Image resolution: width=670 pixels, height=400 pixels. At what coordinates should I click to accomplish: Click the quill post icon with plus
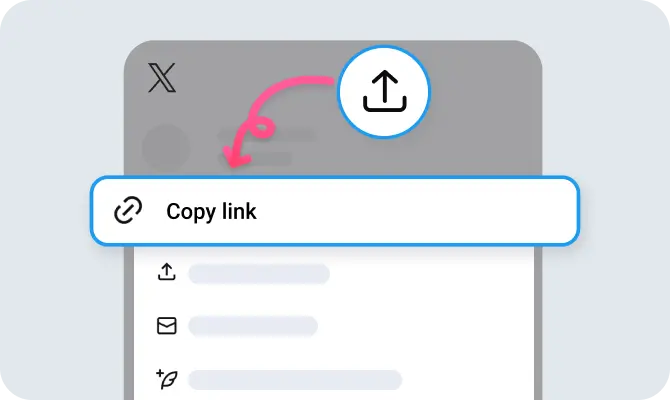coord(167,379)
